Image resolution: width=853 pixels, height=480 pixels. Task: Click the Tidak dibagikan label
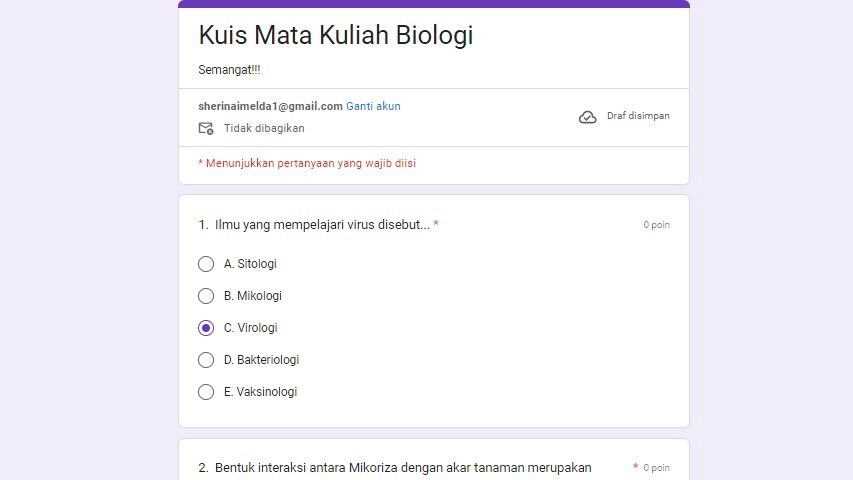click(264, 128)
